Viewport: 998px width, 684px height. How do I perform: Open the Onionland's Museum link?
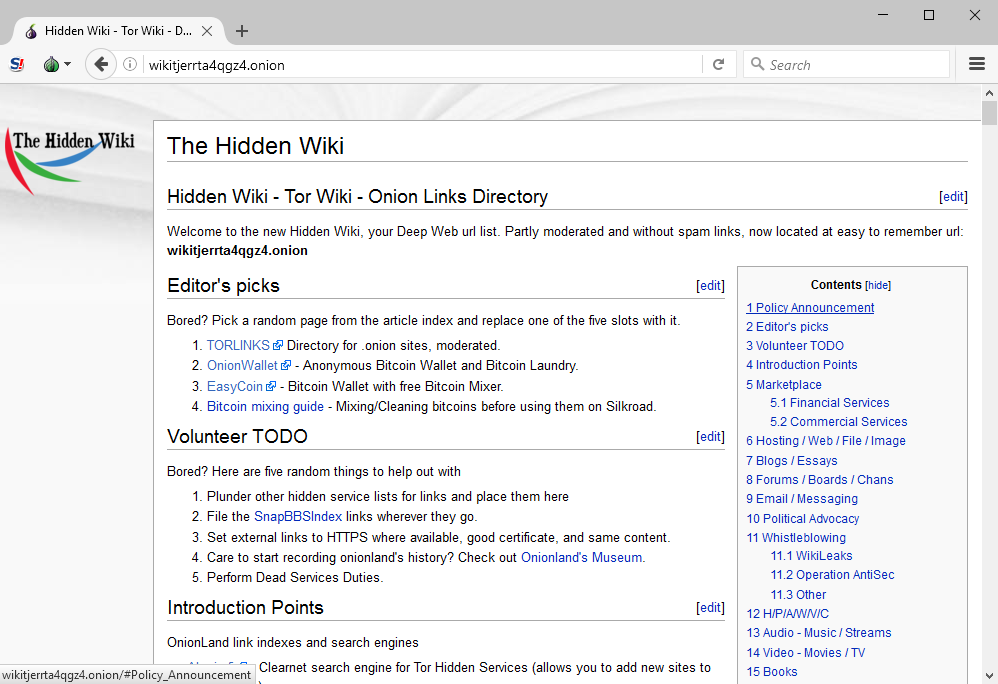[582, 557]
